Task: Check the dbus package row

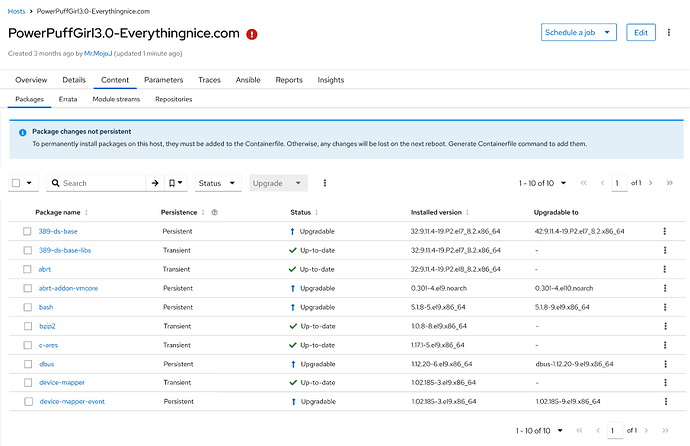Action: [28, 364]
